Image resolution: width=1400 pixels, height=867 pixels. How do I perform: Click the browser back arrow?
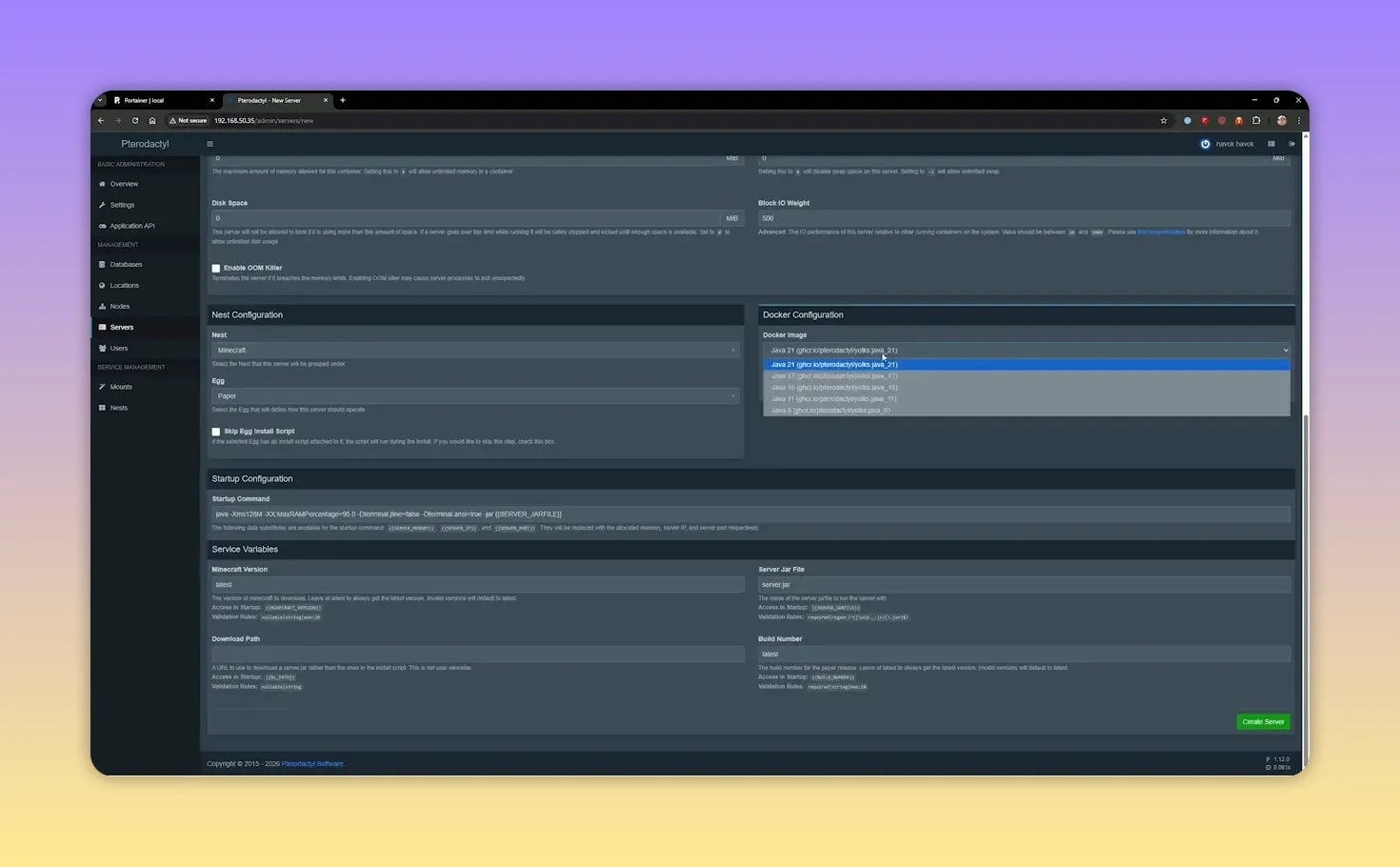[101, 120]
